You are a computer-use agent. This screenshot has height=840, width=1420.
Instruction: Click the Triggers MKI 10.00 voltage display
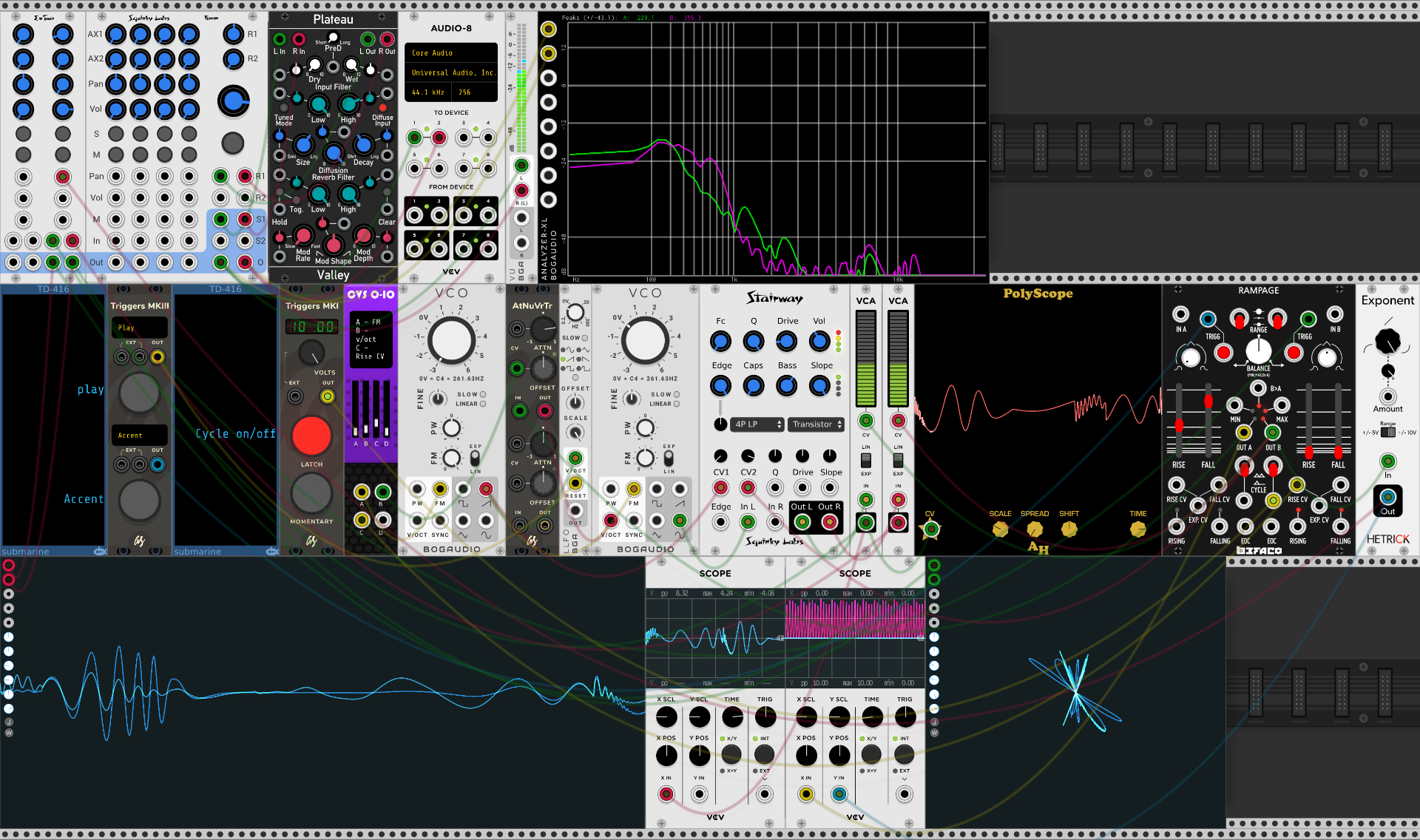tap(311, 327)
